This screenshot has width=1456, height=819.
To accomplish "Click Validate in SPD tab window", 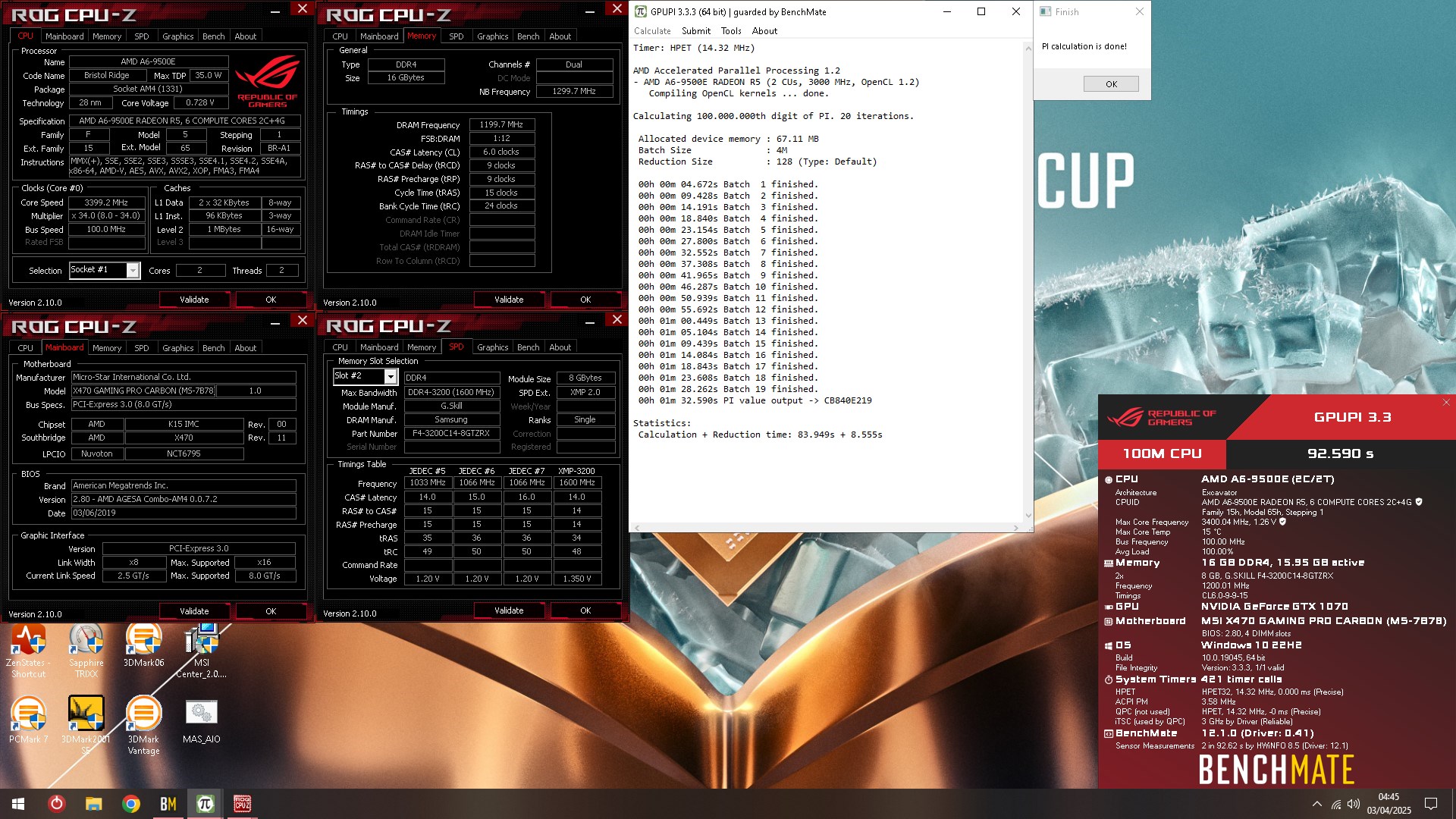I will click(509, 610).
